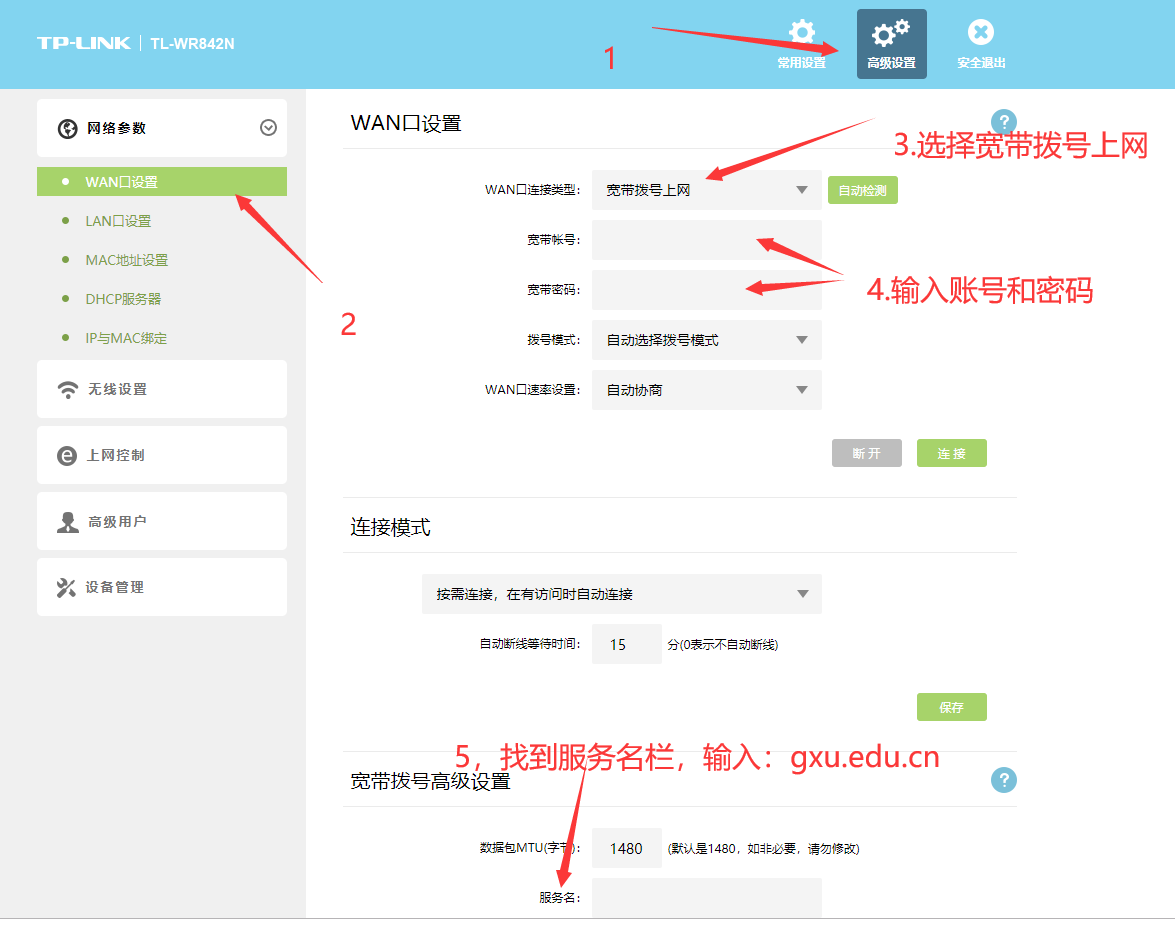Image resolution: width=1175 pixels, height=942 pixels.
Task: Collapse 网络参数 chevron expander
Action: 268,128
